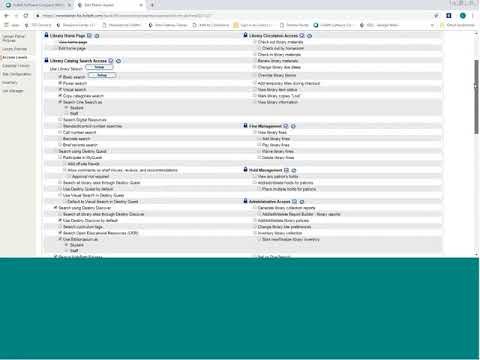480x360 pixels.
Task: Open Access Levels in the left sidebar
Action: coord(15,57)
